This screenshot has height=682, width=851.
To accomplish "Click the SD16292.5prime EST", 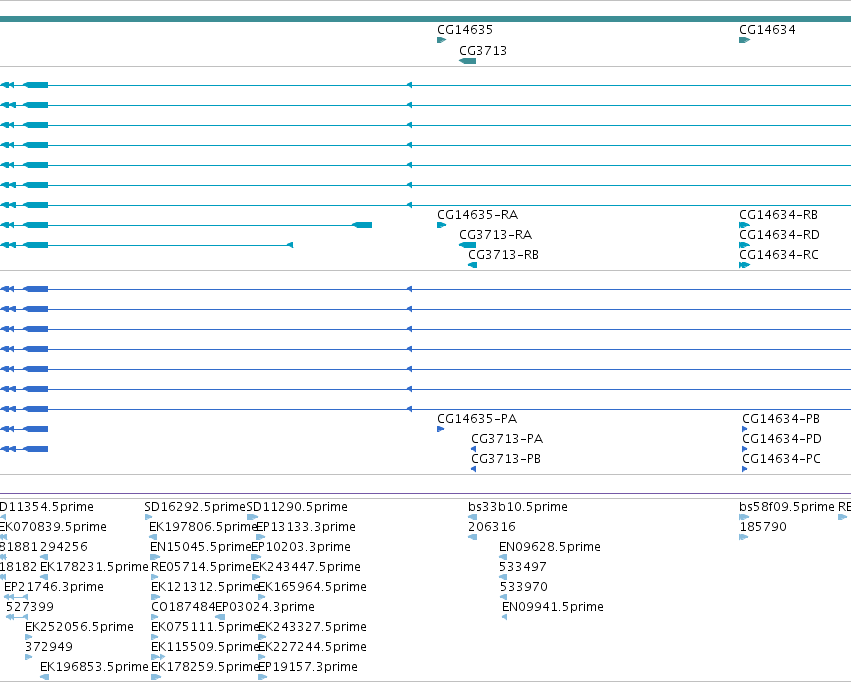I will click(x=148, y=517).
